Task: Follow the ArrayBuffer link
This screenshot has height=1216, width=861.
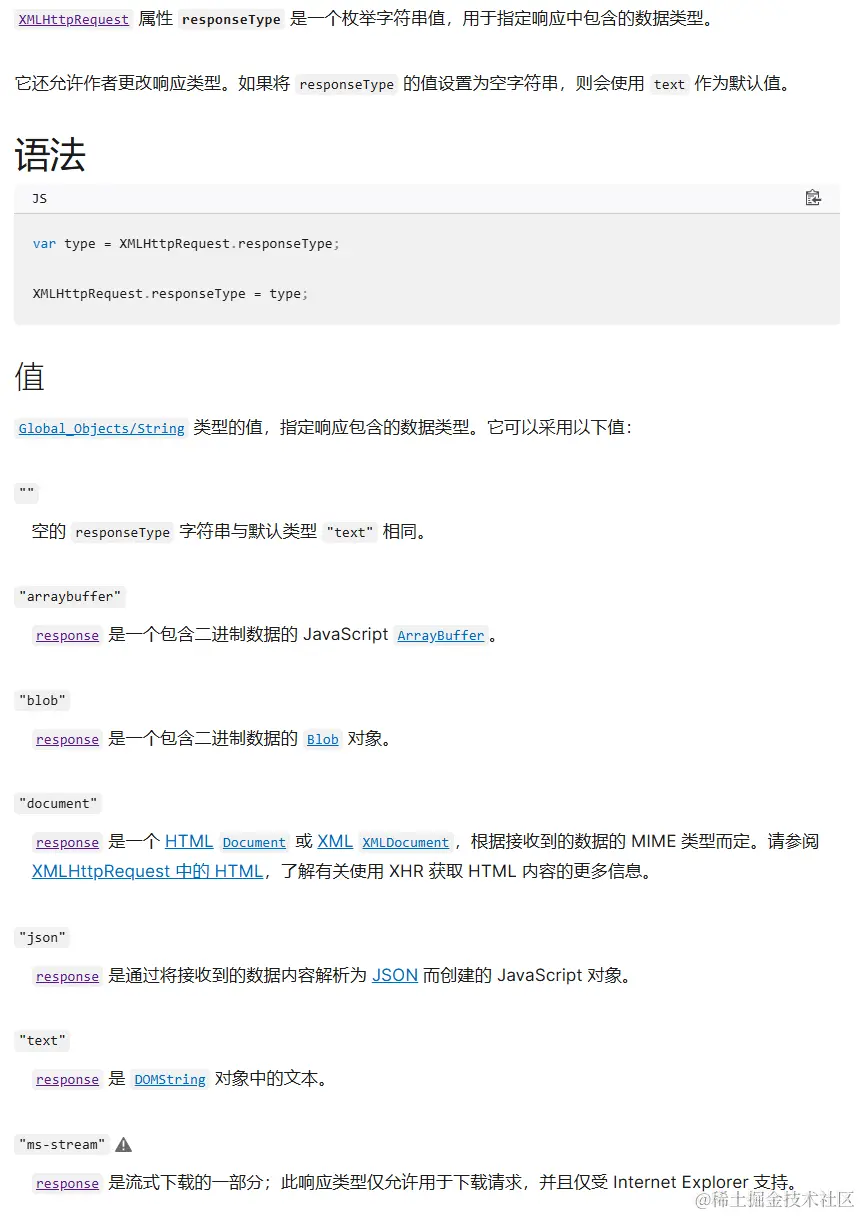Action: [441, 635]
